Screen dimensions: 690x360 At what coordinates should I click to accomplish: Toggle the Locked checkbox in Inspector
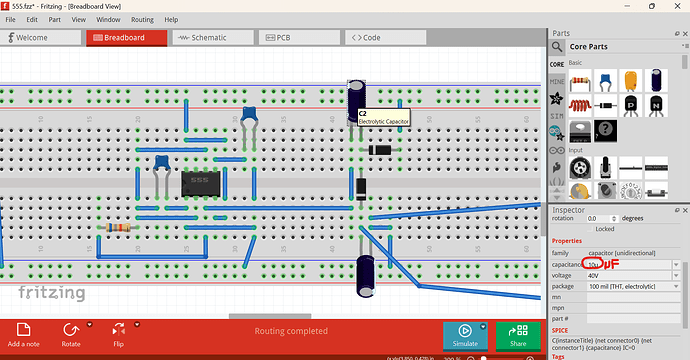[591, 229]
